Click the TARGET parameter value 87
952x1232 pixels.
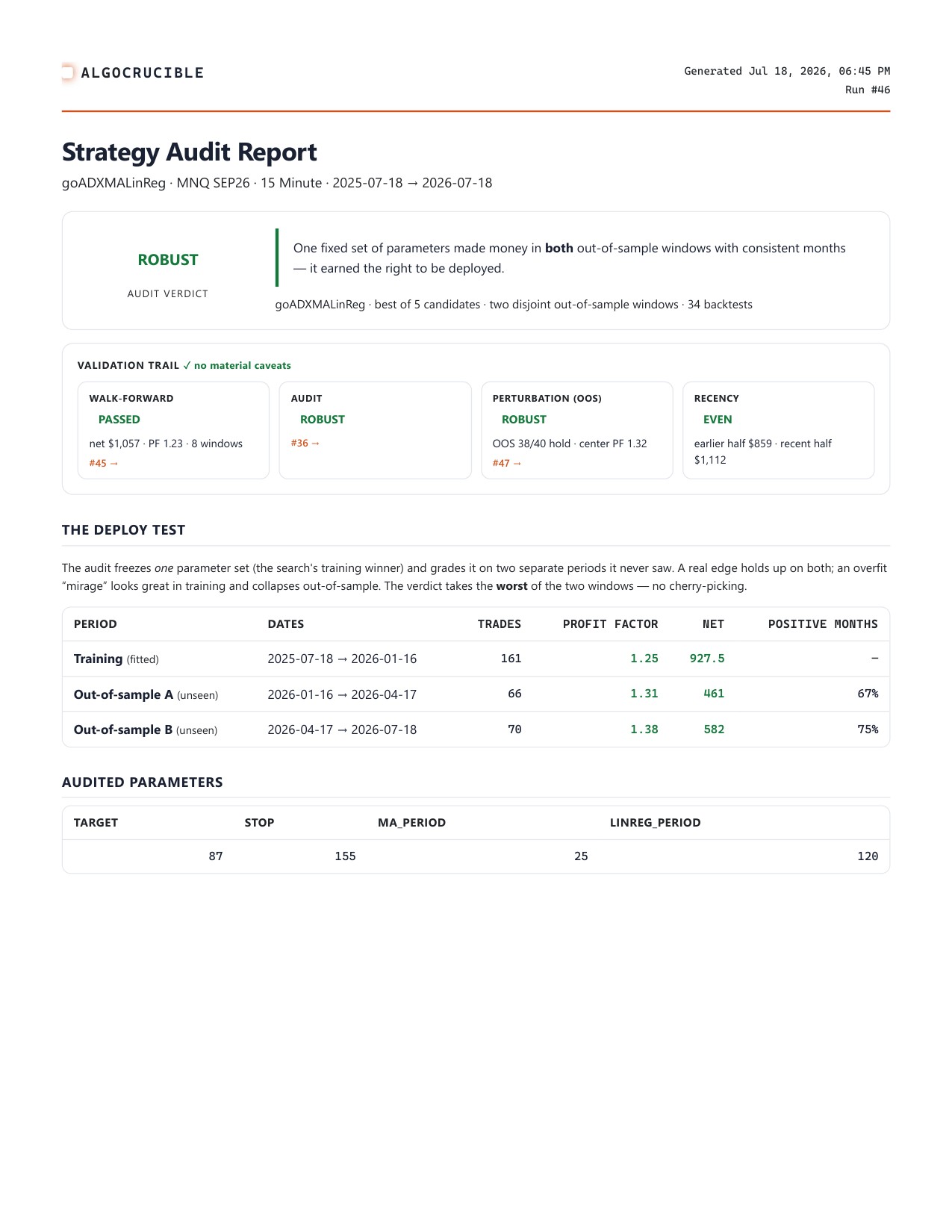point(216,856)
